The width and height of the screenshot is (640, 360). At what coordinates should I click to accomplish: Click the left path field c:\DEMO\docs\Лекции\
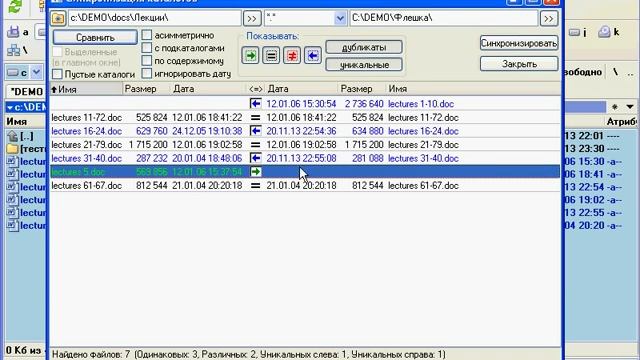tap(154, 18)
